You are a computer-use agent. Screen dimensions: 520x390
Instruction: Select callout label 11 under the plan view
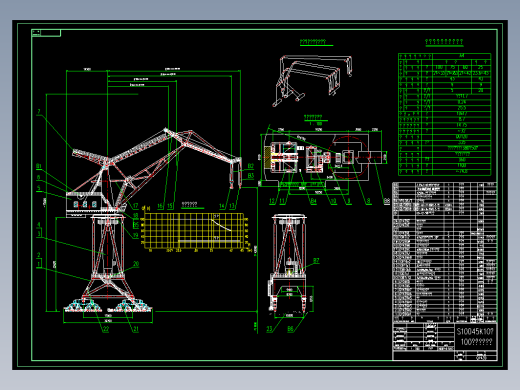coord(283,201)
